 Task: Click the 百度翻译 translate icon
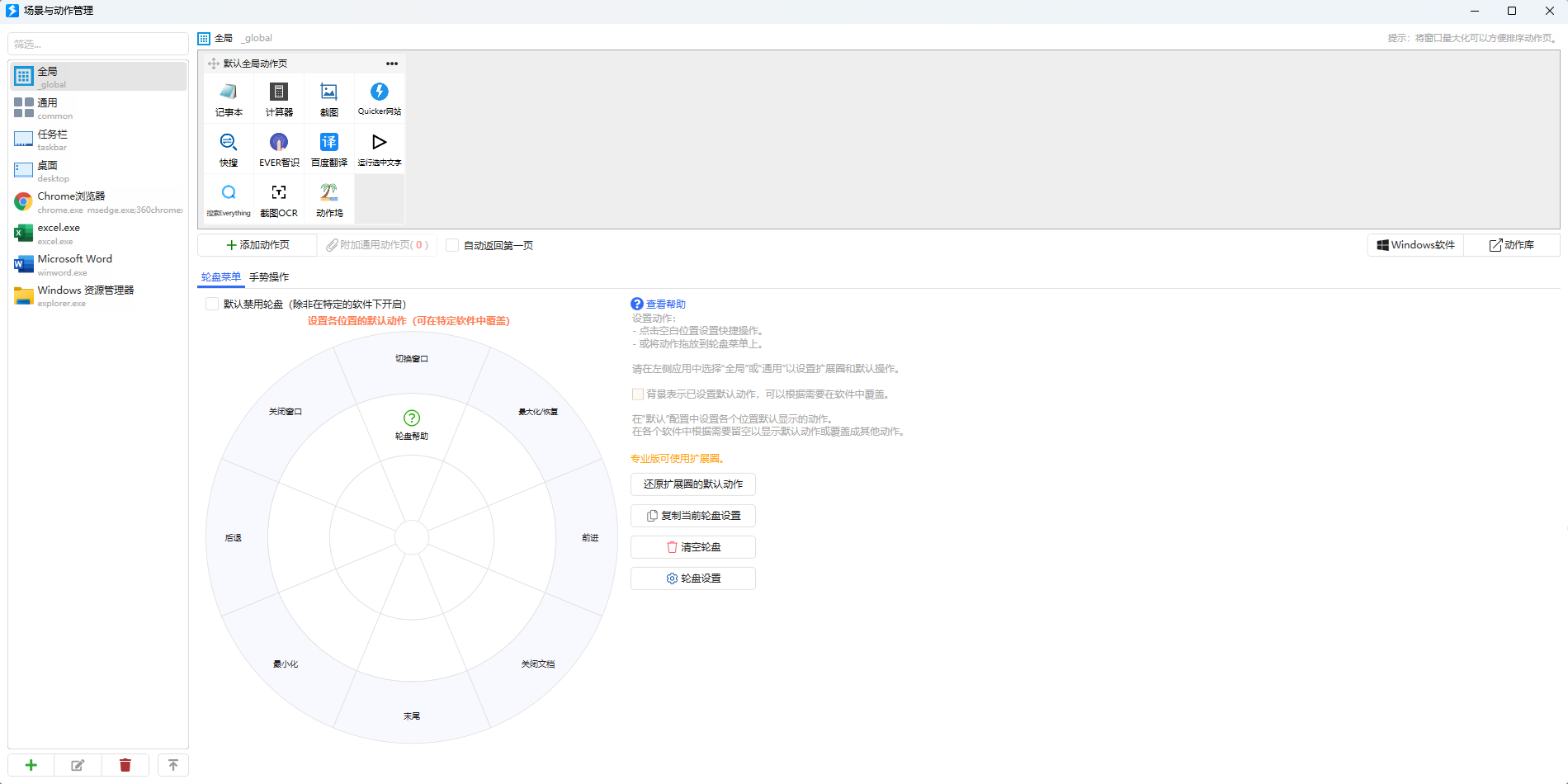(x=328, y=143)
